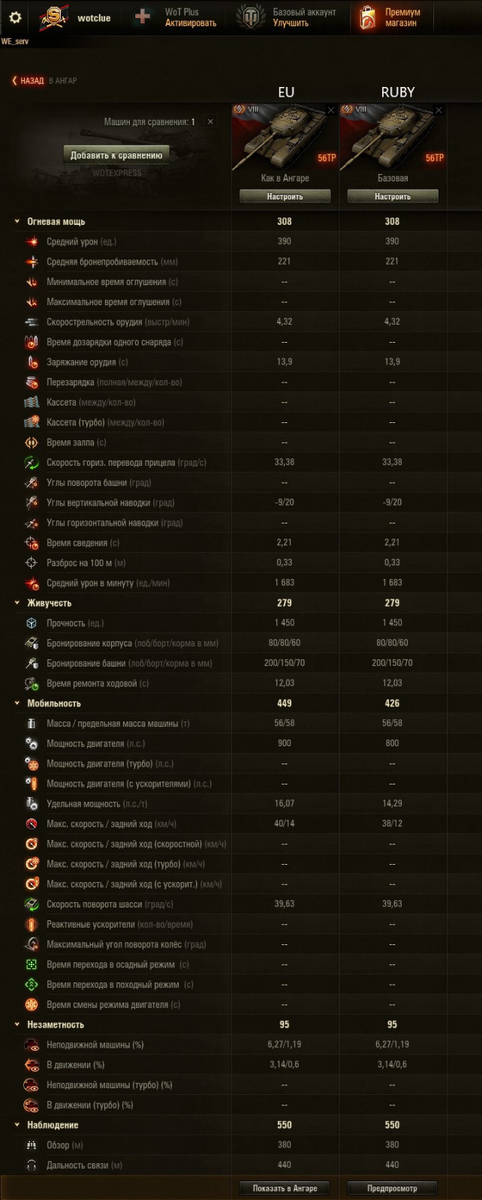Collapse the Незаметность section
This screenshot has width=482, height=1200.
click(16, 1025)
